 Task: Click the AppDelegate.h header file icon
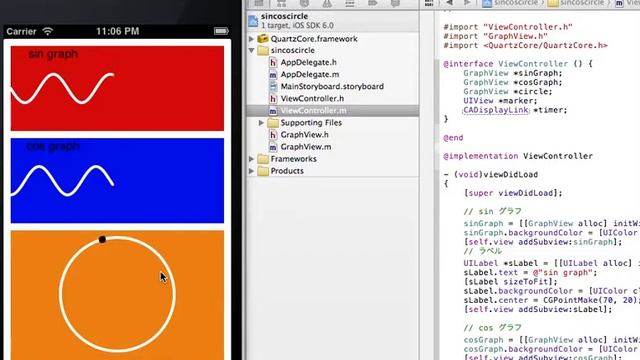(273, 62)
